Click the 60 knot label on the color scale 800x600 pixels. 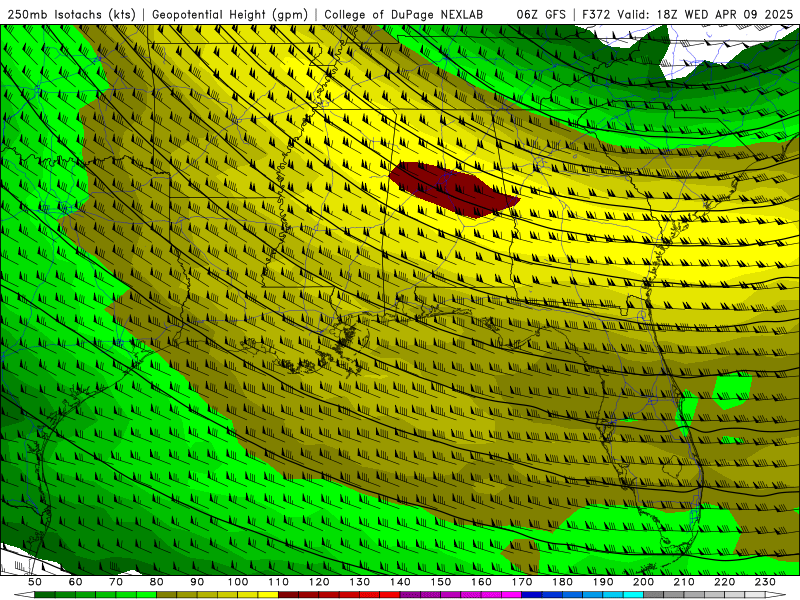pos(75,582)
